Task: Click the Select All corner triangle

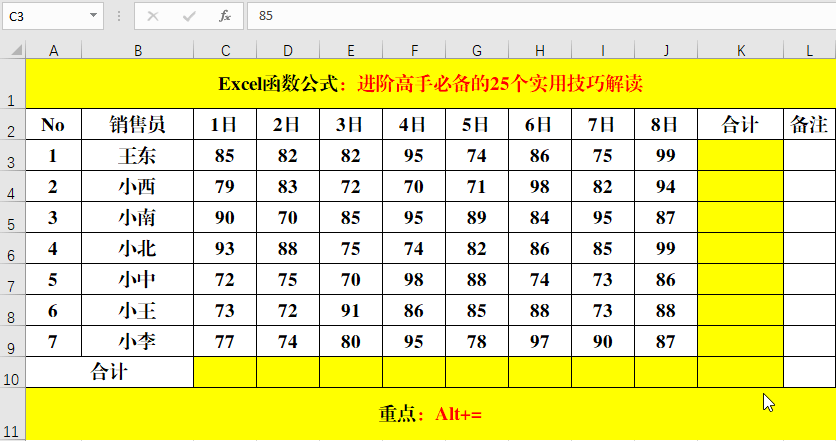Action: click(17, 50)
